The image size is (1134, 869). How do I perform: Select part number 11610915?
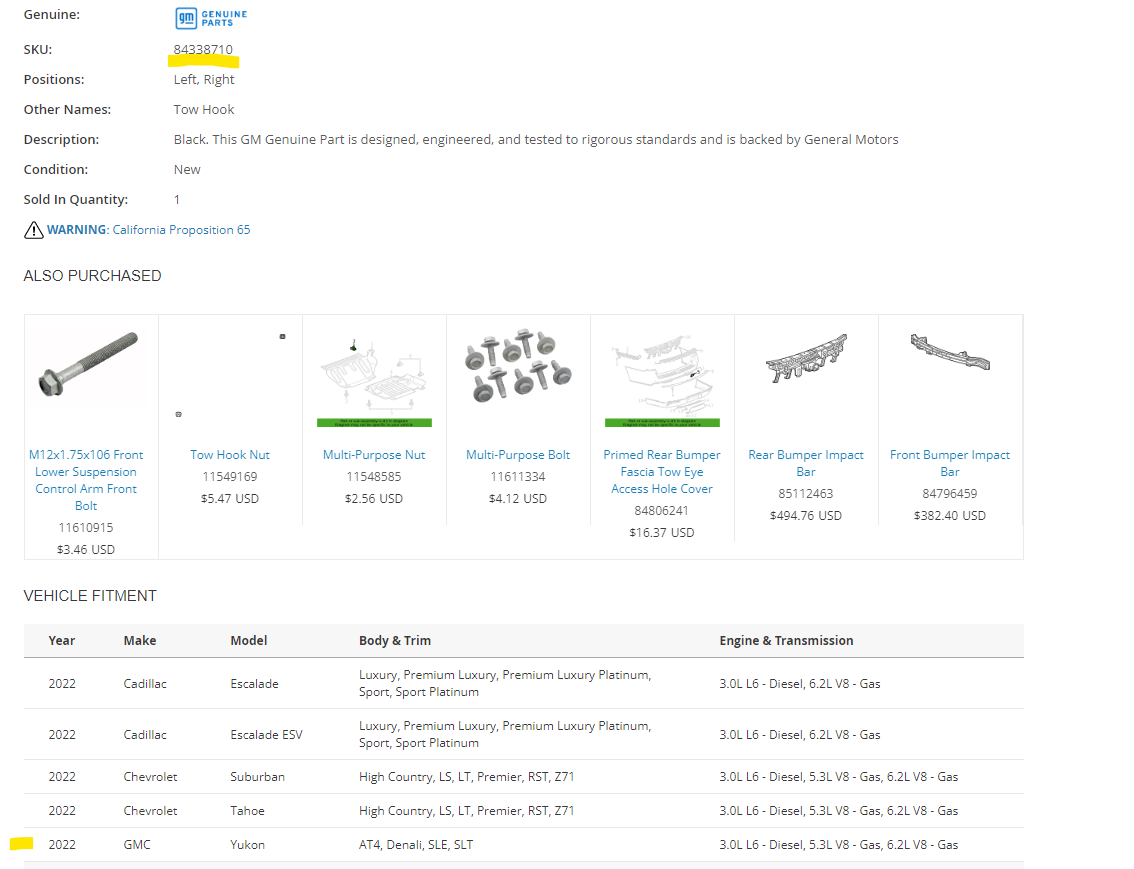tap(86, 528)
